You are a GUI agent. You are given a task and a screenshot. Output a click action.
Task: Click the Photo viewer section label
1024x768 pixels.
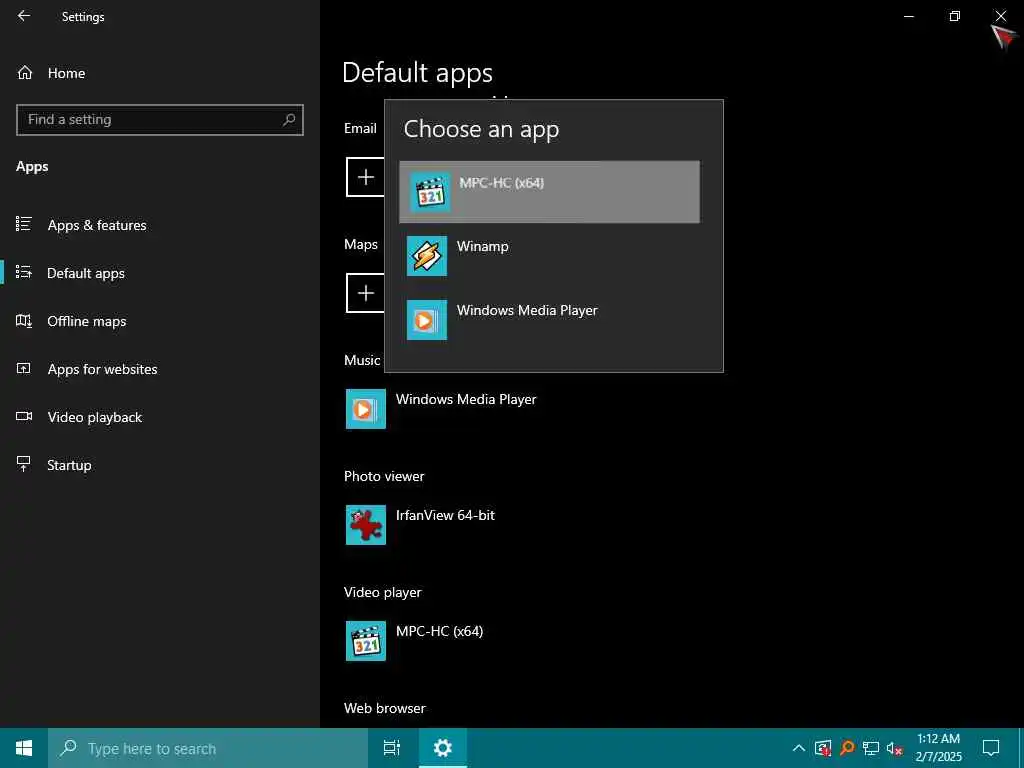click(x=384, y=476)
